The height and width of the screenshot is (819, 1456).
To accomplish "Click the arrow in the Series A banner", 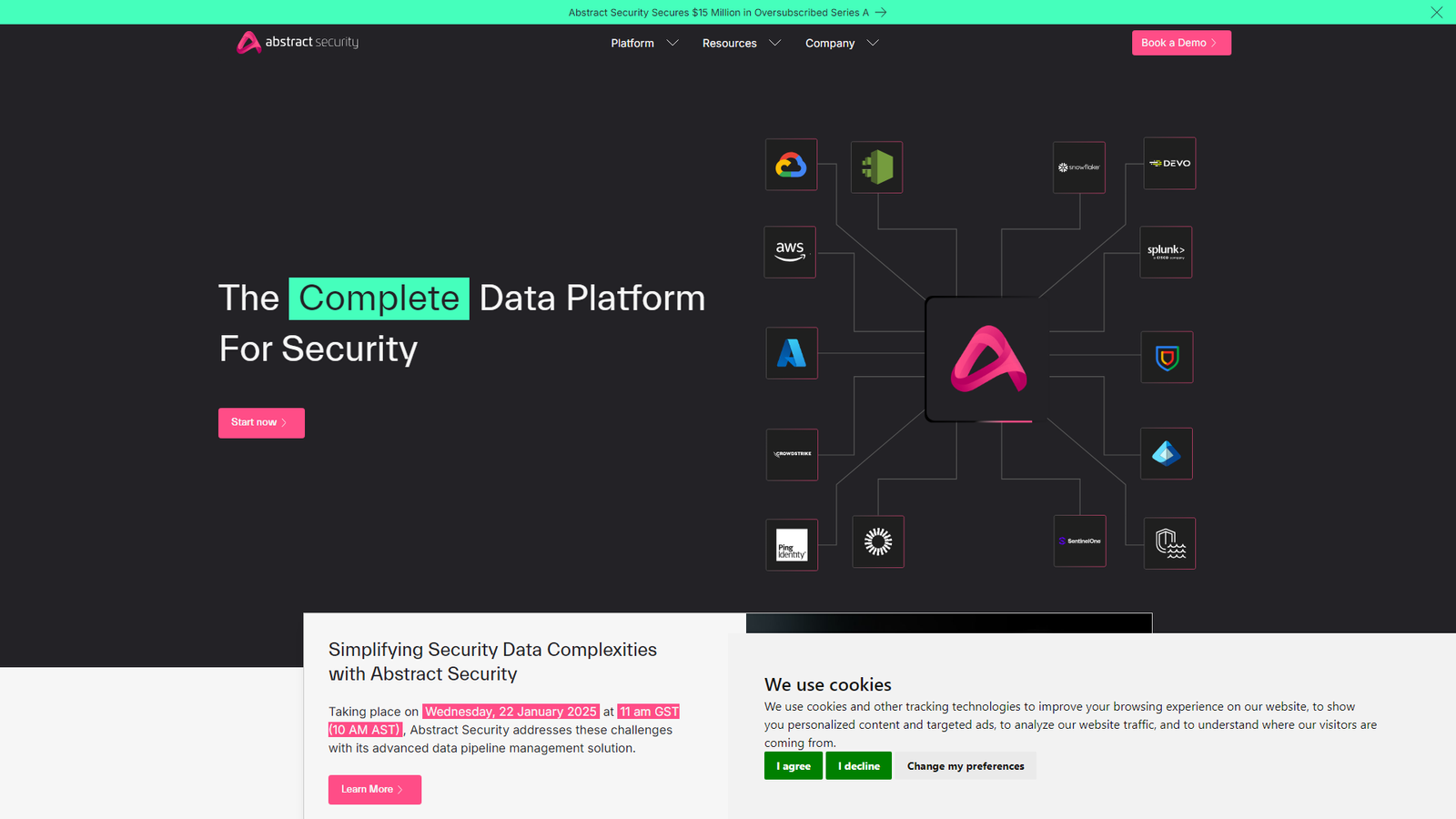I will click(x=881, y=13).
